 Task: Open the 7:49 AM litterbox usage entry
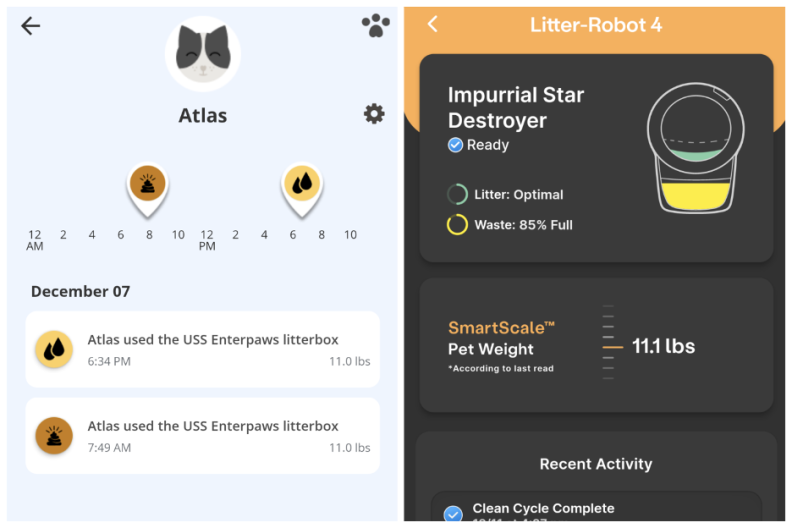(203, 436)
